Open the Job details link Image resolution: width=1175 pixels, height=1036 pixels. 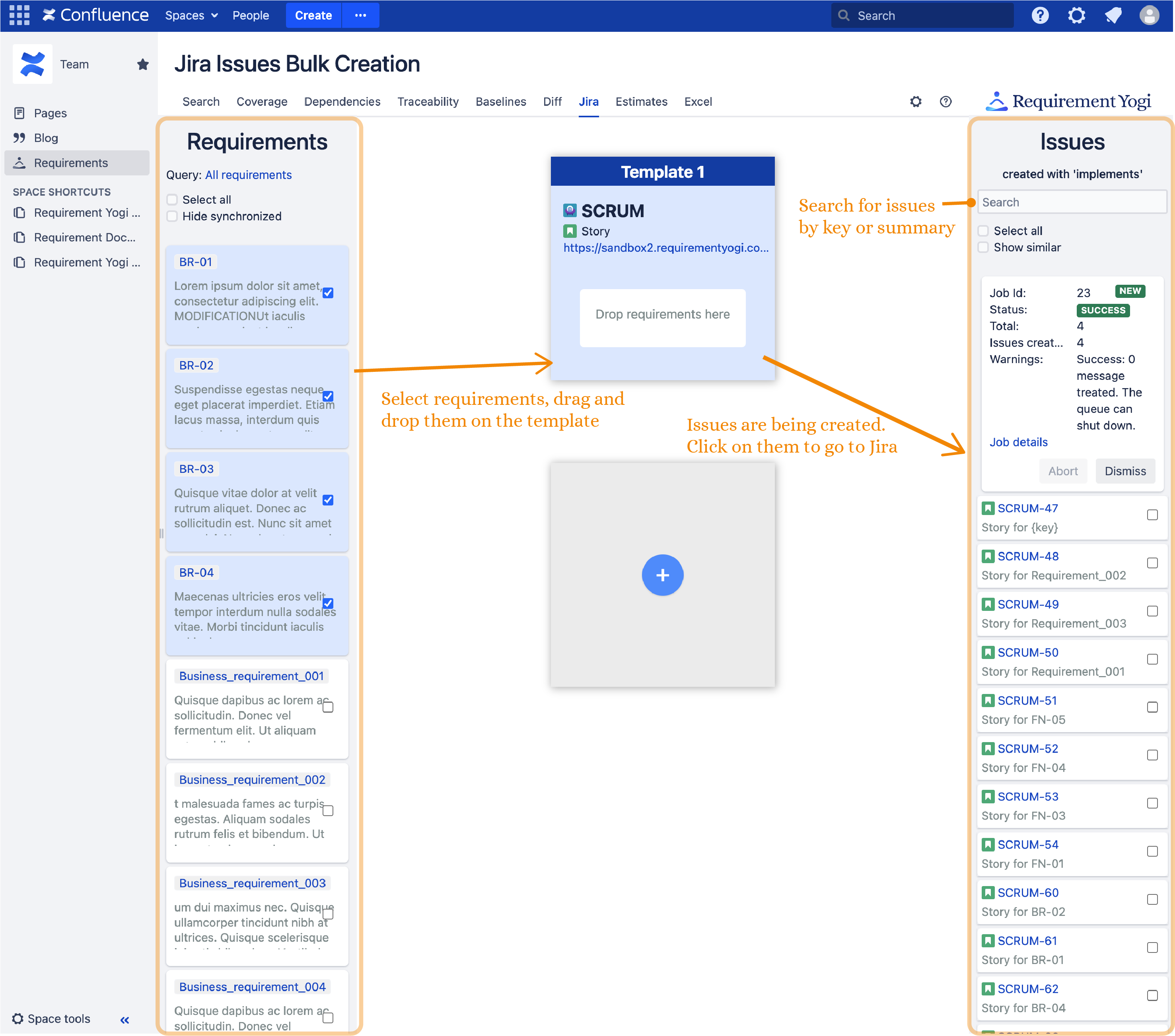(1018, 442)
